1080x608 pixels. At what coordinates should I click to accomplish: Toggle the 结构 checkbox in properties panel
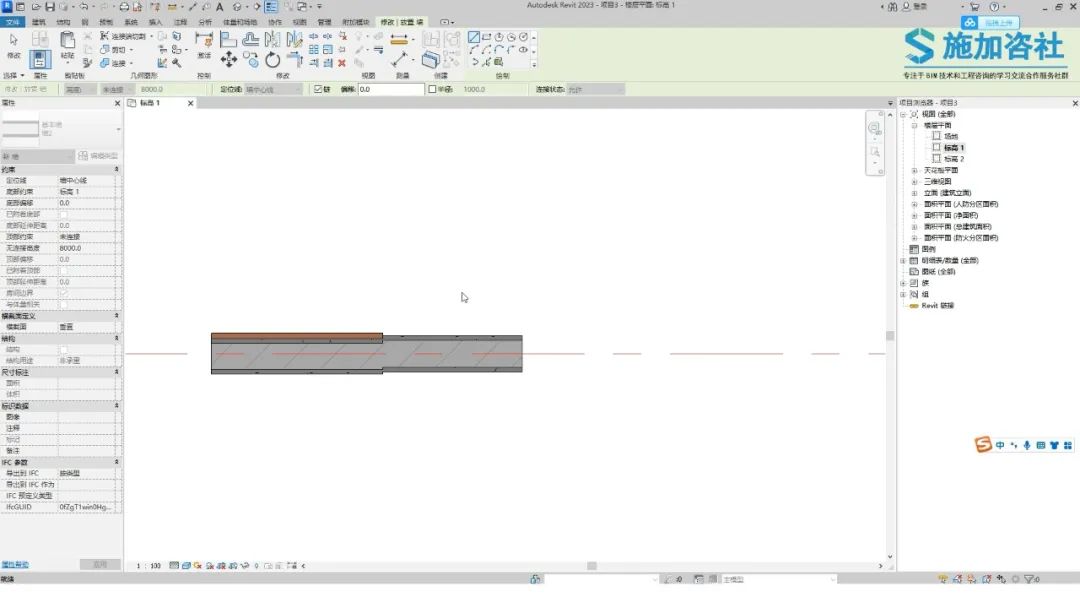pyautogui.click(x=64, y=350)
